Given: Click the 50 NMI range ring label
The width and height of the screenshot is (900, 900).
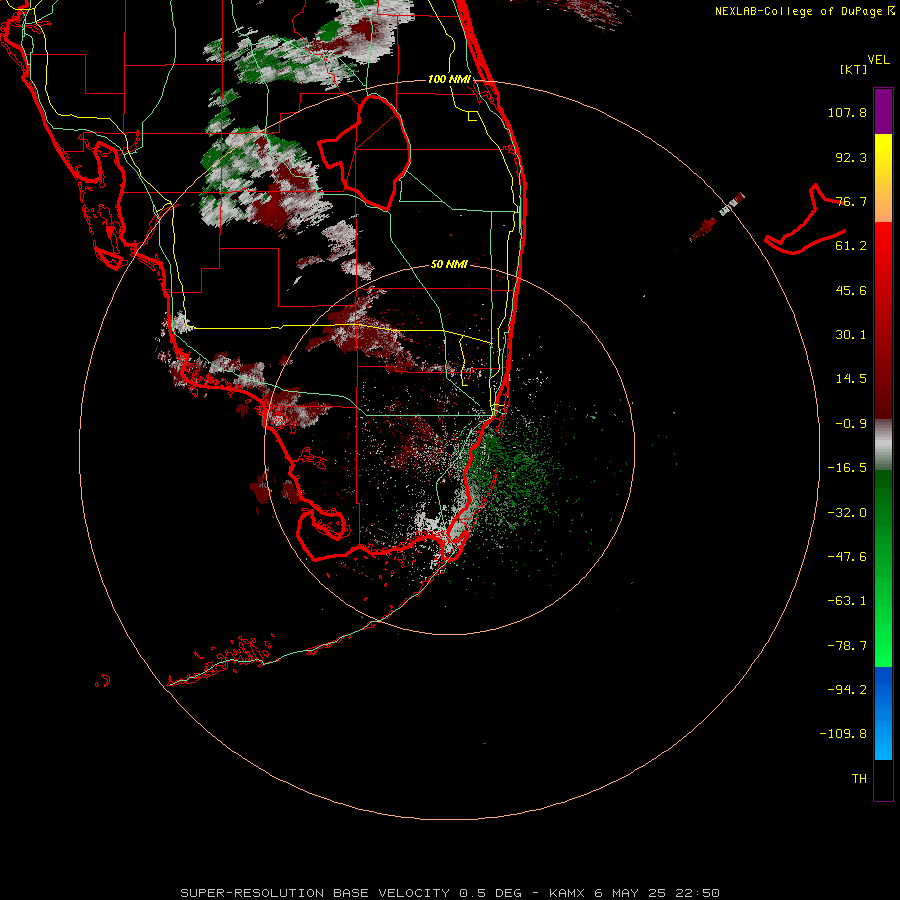Looking at the screenshot, I should pyautogui.click(x=449, y=264).
